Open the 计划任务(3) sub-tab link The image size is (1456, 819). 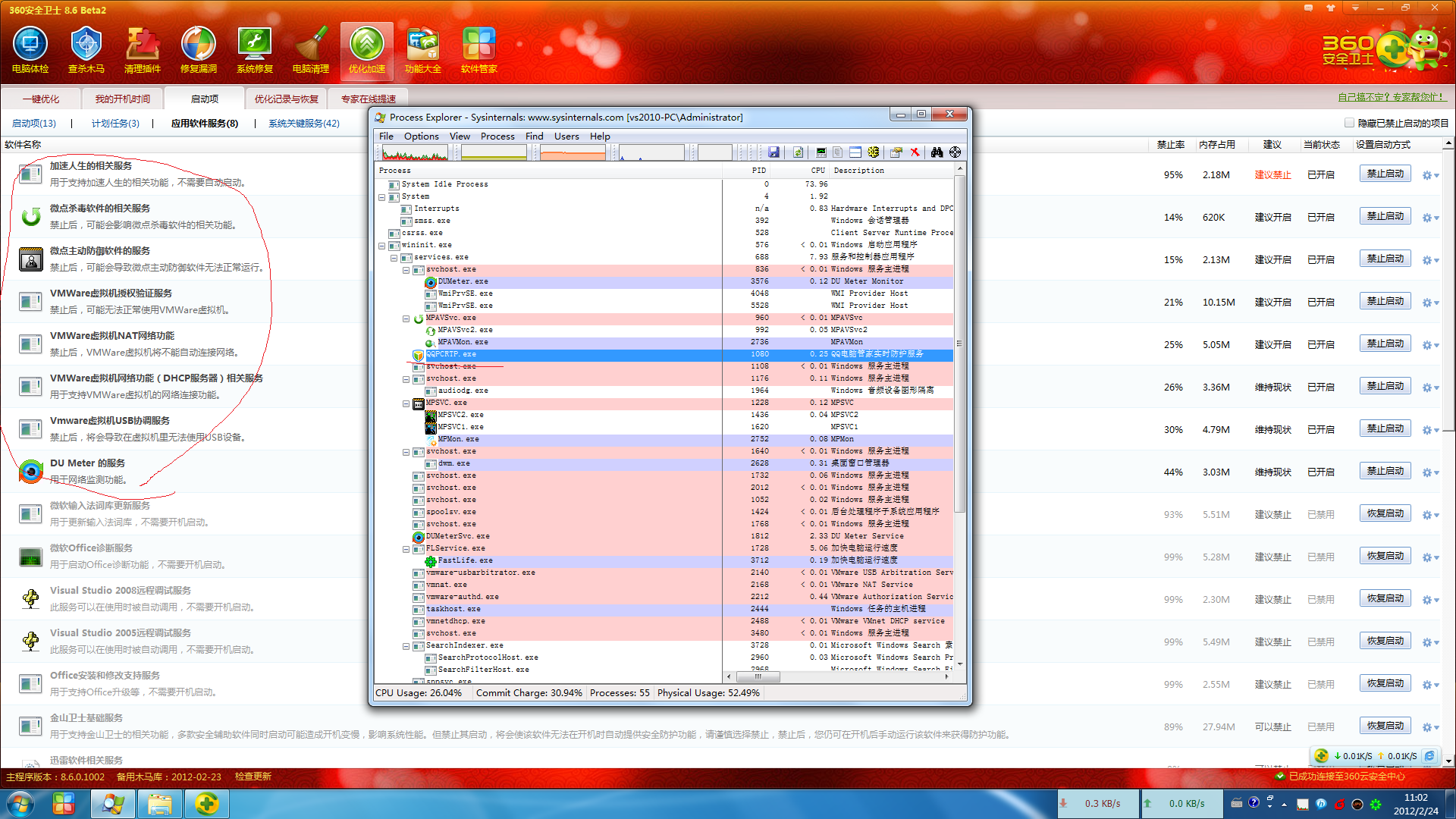tap(115, 123)
